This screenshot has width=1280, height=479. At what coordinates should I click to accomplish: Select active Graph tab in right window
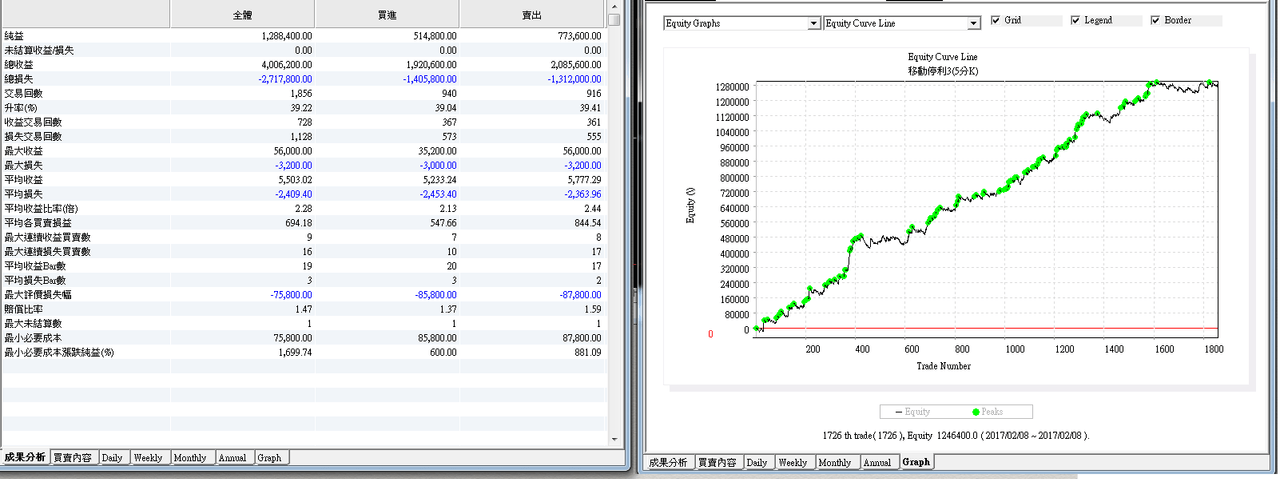pyautogui.click(x=916, y=462)
